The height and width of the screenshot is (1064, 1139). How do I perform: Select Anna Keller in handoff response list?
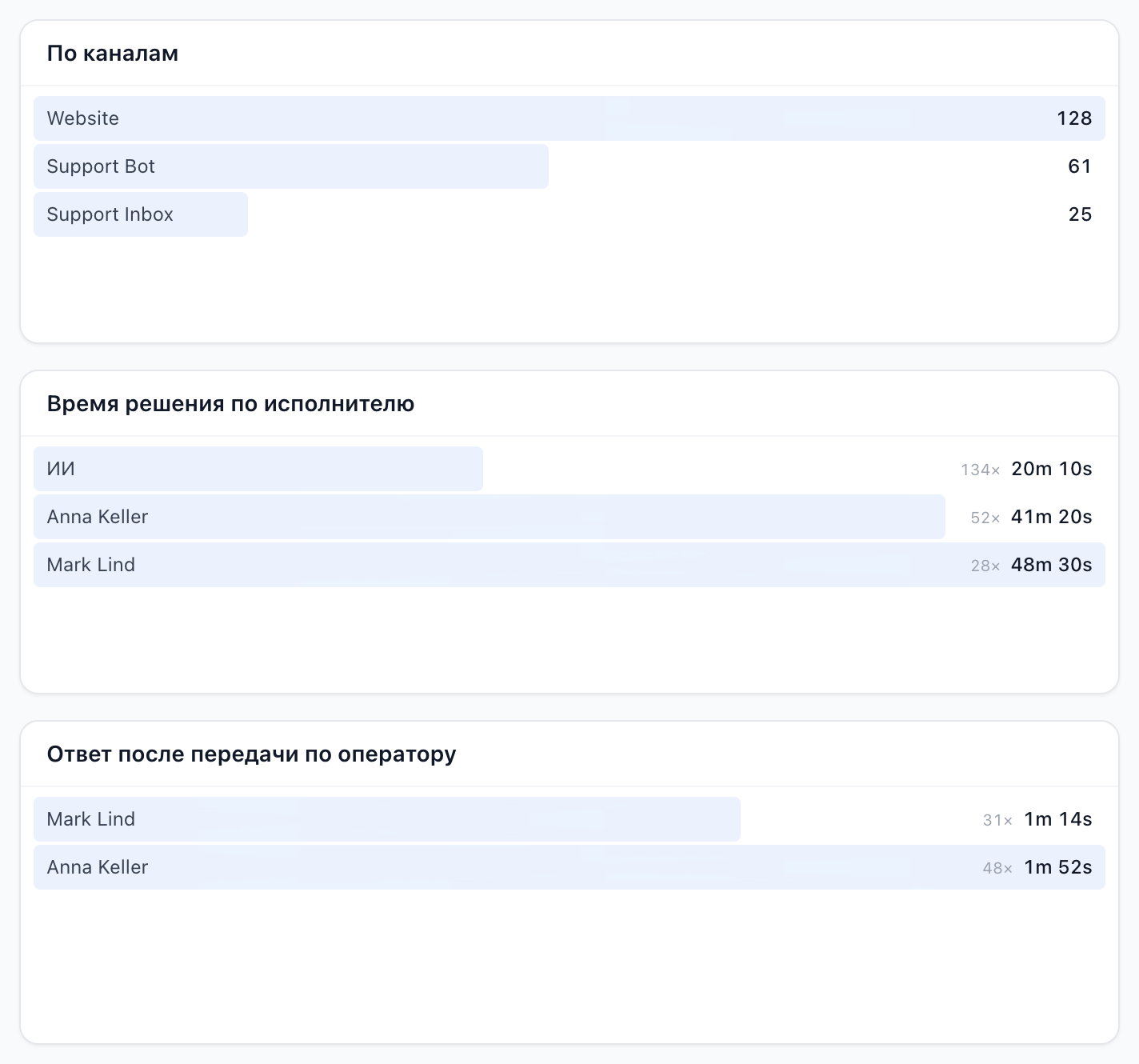pos(569,867)
